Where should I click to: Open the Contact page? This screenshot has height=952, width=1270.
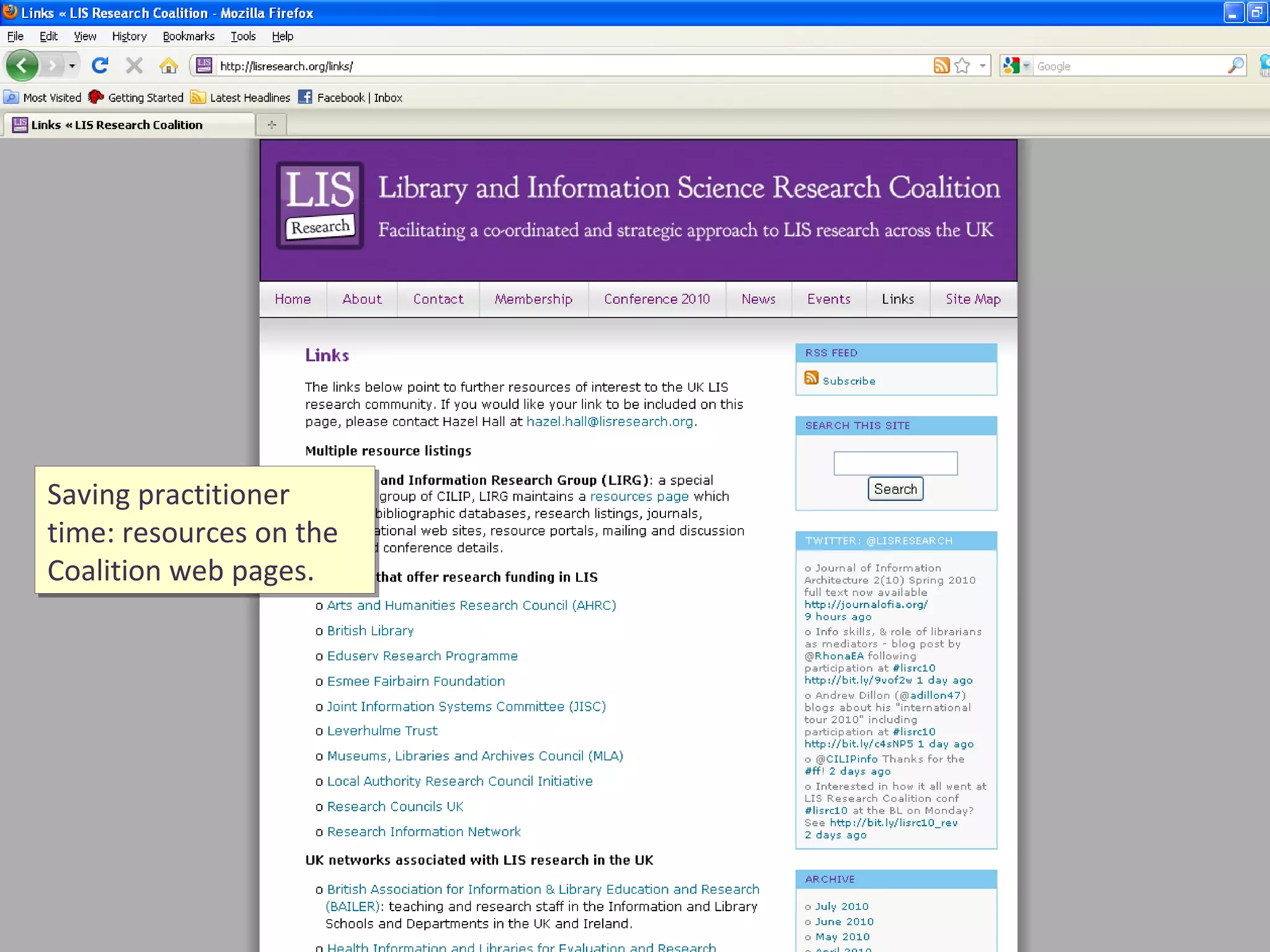[x=438, y=299]
